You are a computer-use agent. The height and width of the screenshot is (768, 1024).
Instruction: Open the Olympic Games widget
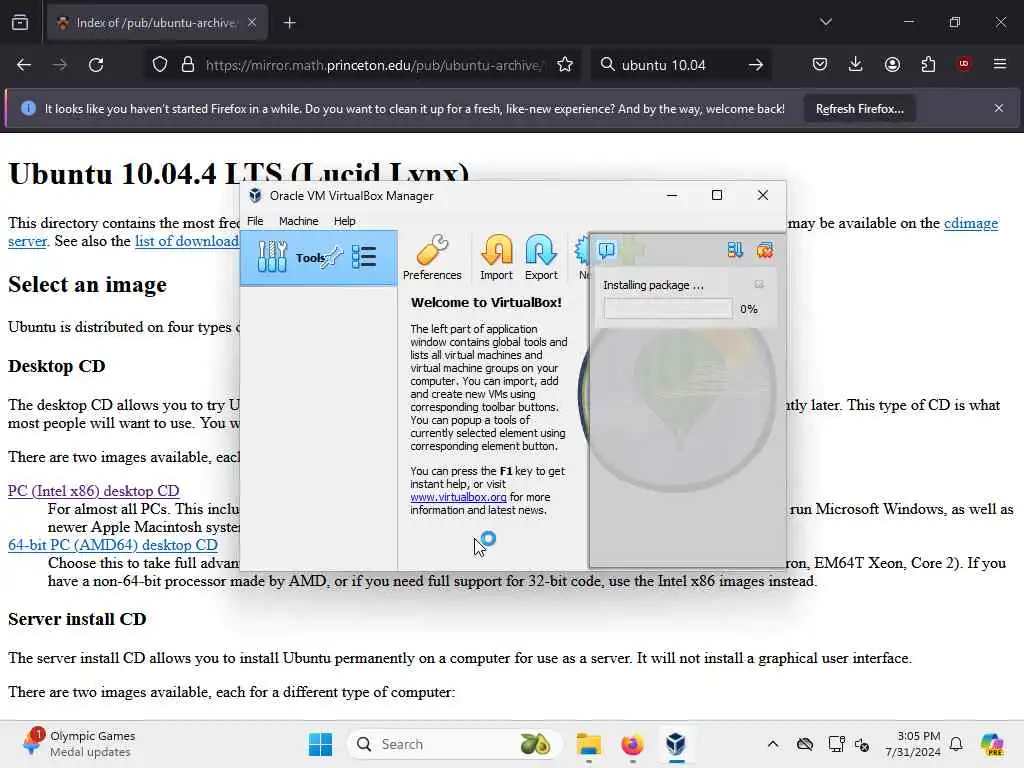(x=78, y=744)
